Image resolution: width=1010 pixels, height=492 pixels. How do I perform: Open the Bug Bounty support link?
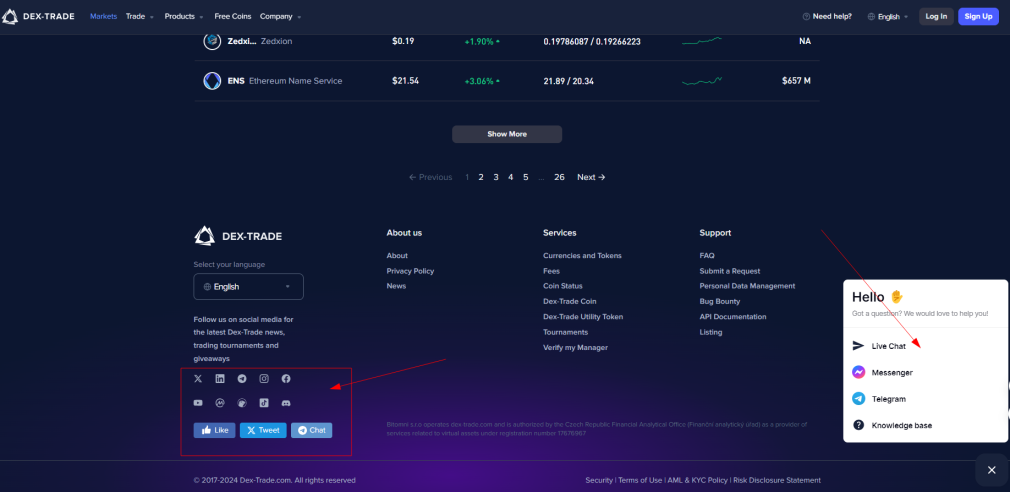tap(719, 301)
